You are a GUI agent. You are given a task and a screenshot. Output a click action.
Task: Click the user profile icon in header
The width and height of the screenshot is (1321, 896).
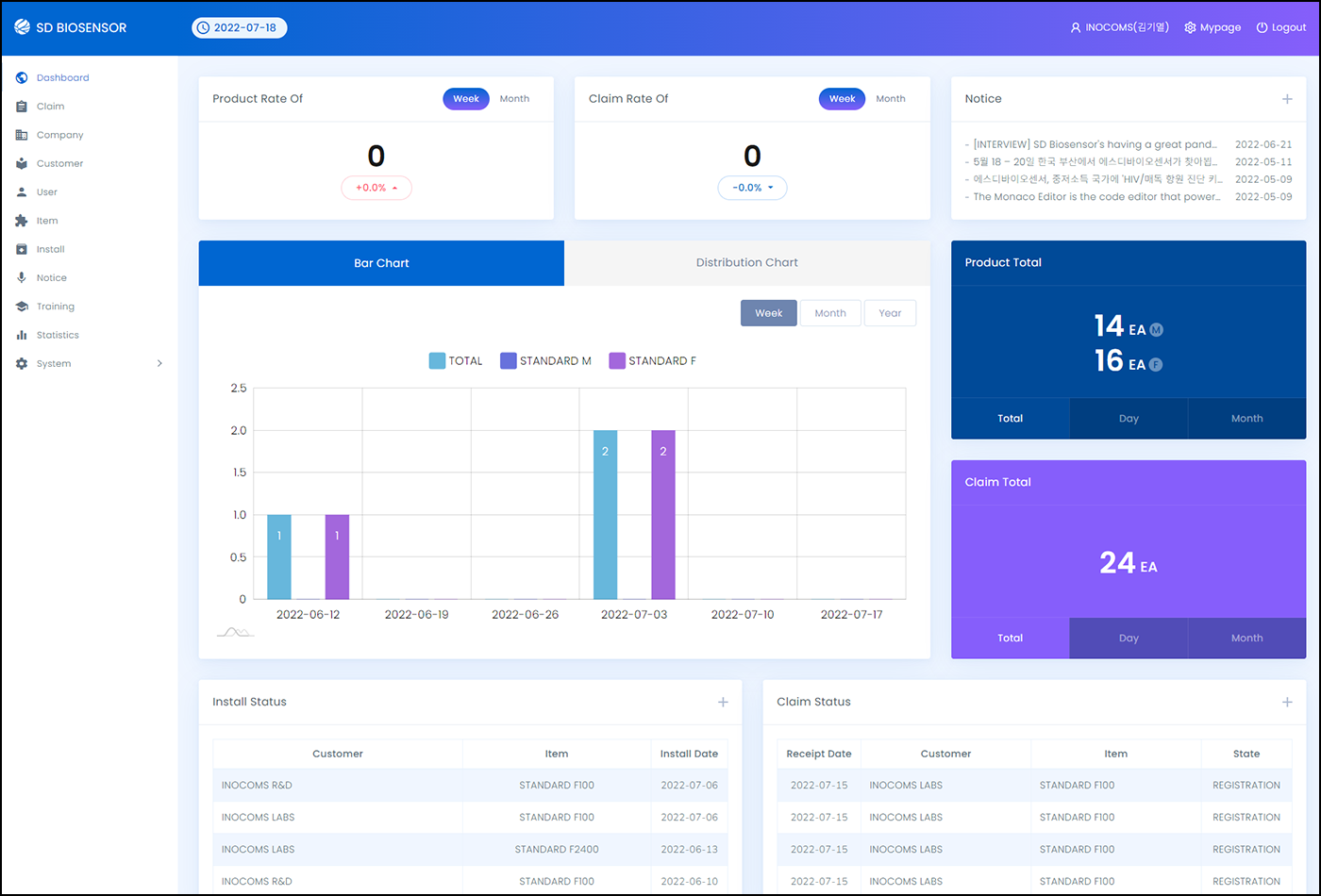click(1076, 27)
